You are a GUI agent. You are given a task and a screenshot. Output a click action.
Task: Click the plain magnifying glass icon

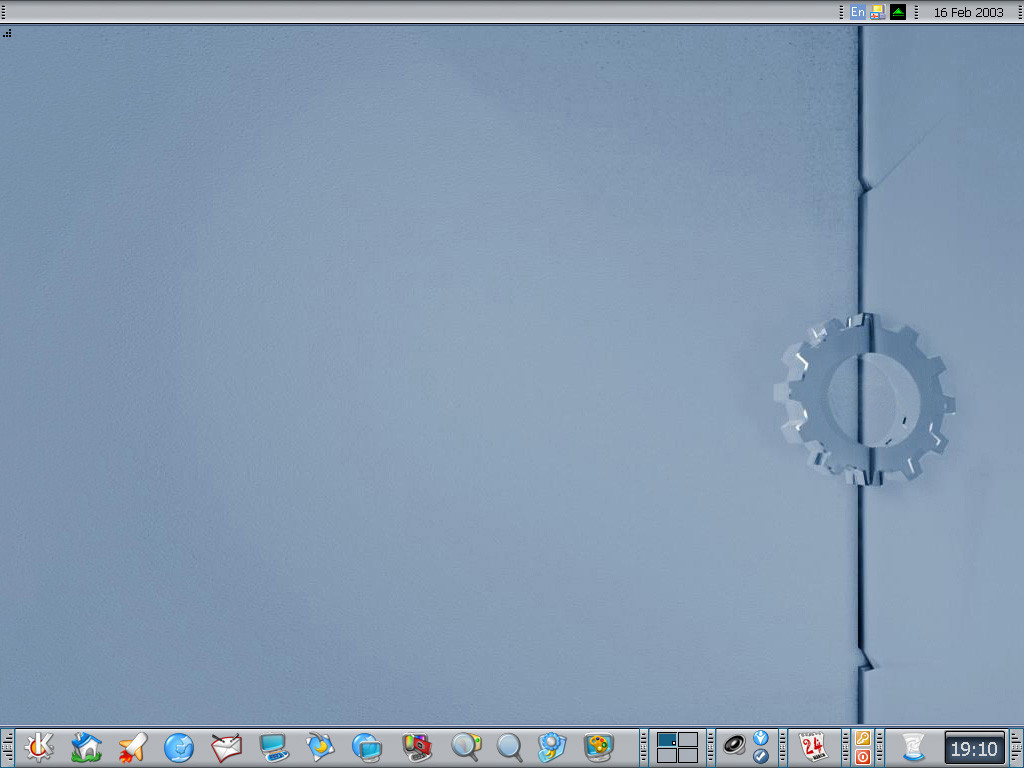[x=509, y=747]
